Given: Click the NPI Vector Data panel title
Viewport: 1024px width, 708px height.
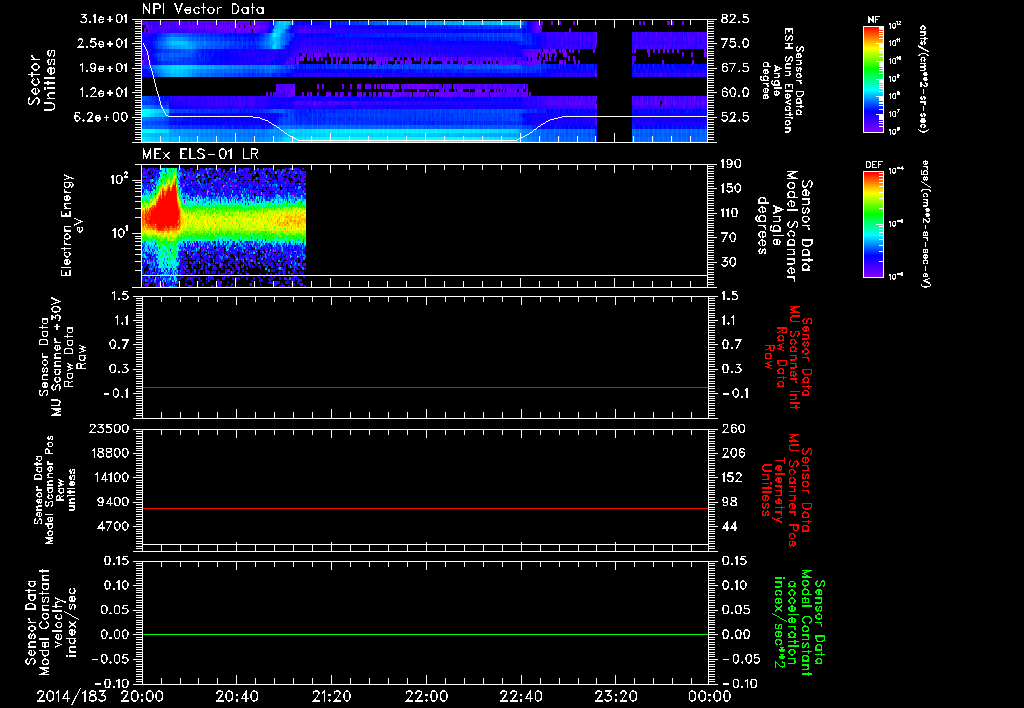Looking at the screenshot, I should (203, 9).
